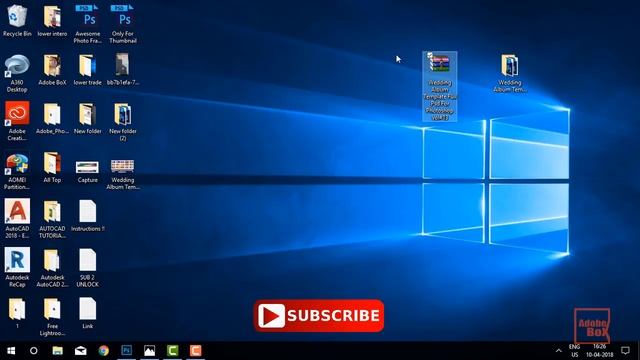This screenshot has width=640, height=360.
Task: Select the Capture image file
Action: 87,171
